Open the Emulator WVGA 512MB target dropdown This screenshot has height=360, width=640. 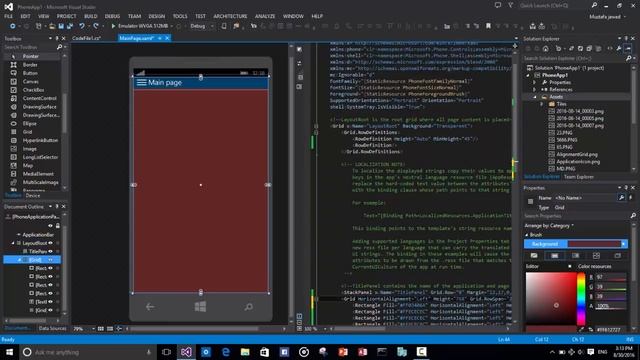coord(172,26)
